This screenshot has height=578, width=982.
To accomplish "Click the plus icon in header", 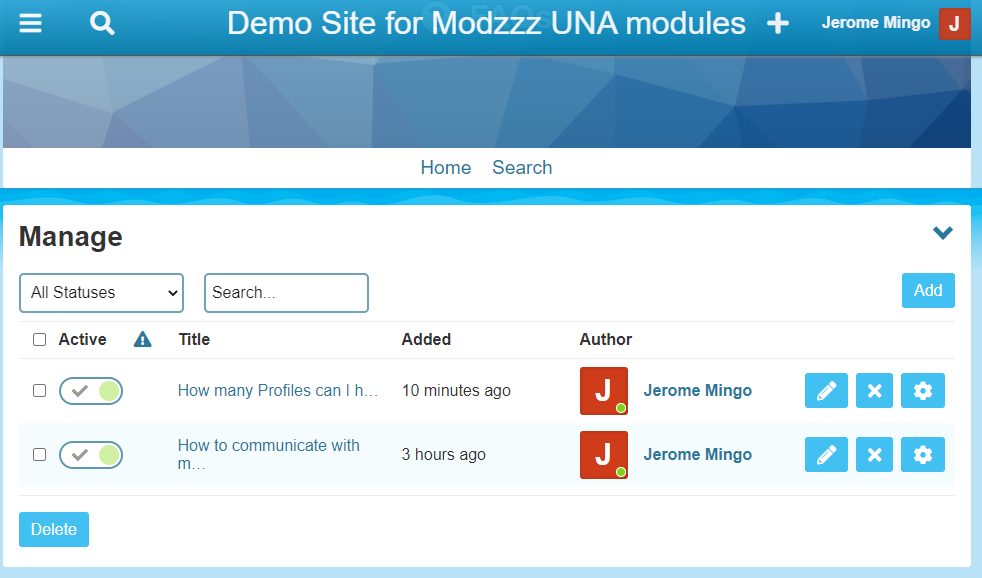I will (x=778, y=24).
